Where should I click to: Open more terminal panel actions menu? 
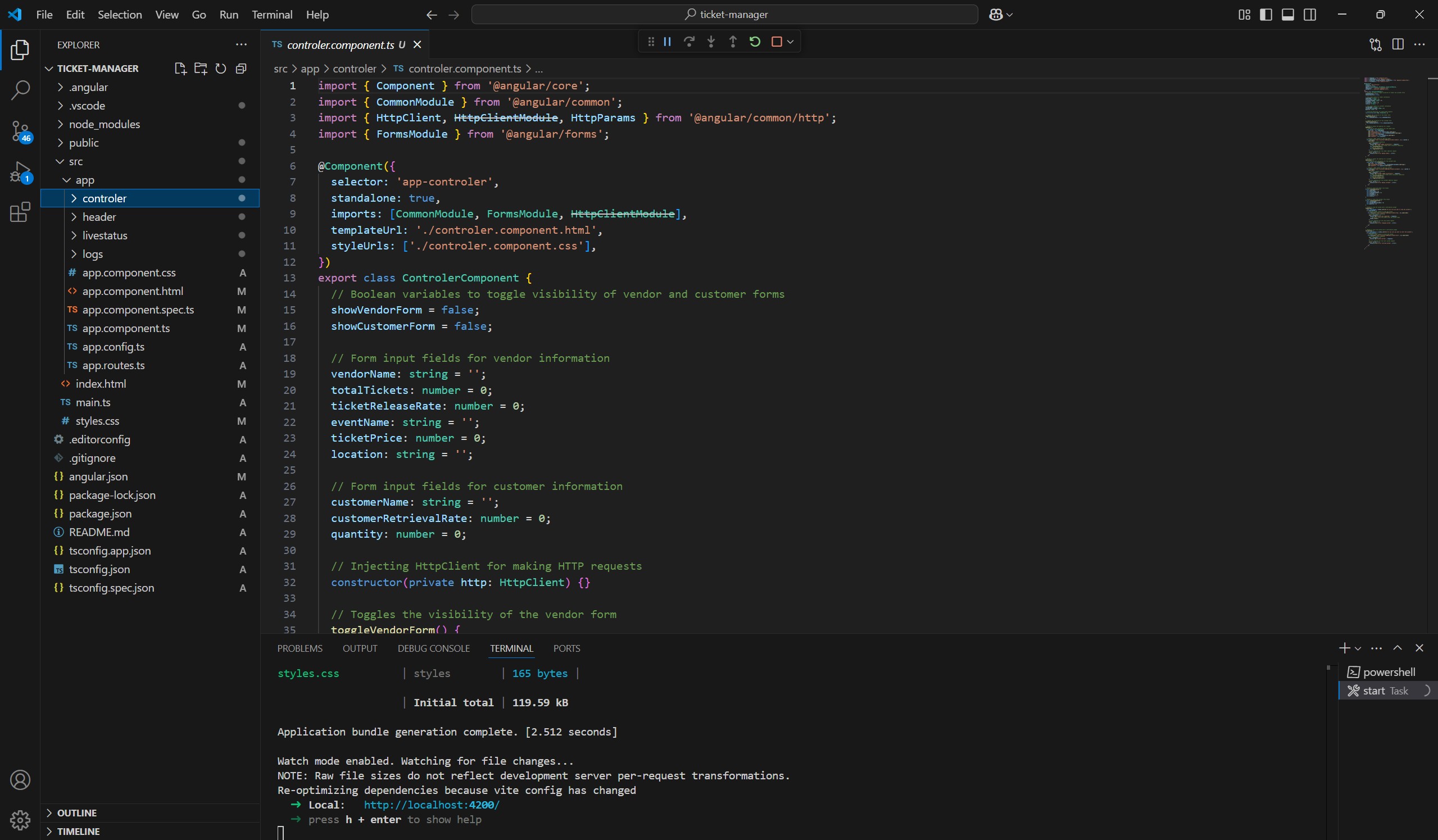(x=1376, y=648)
